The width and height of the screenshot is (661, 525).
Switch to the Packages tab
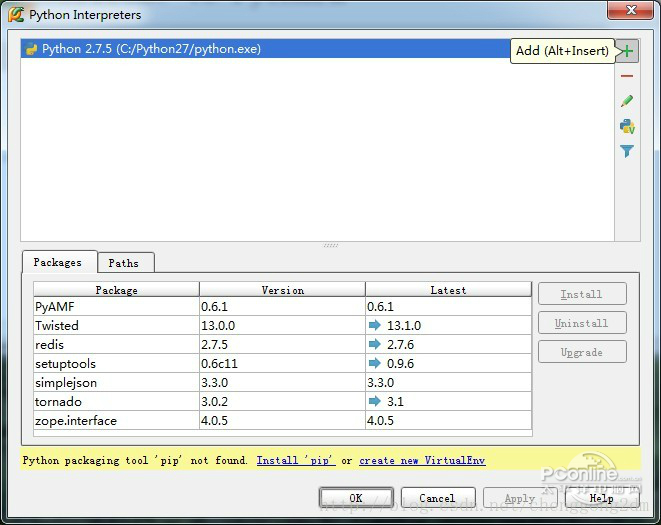coord(58,262)
